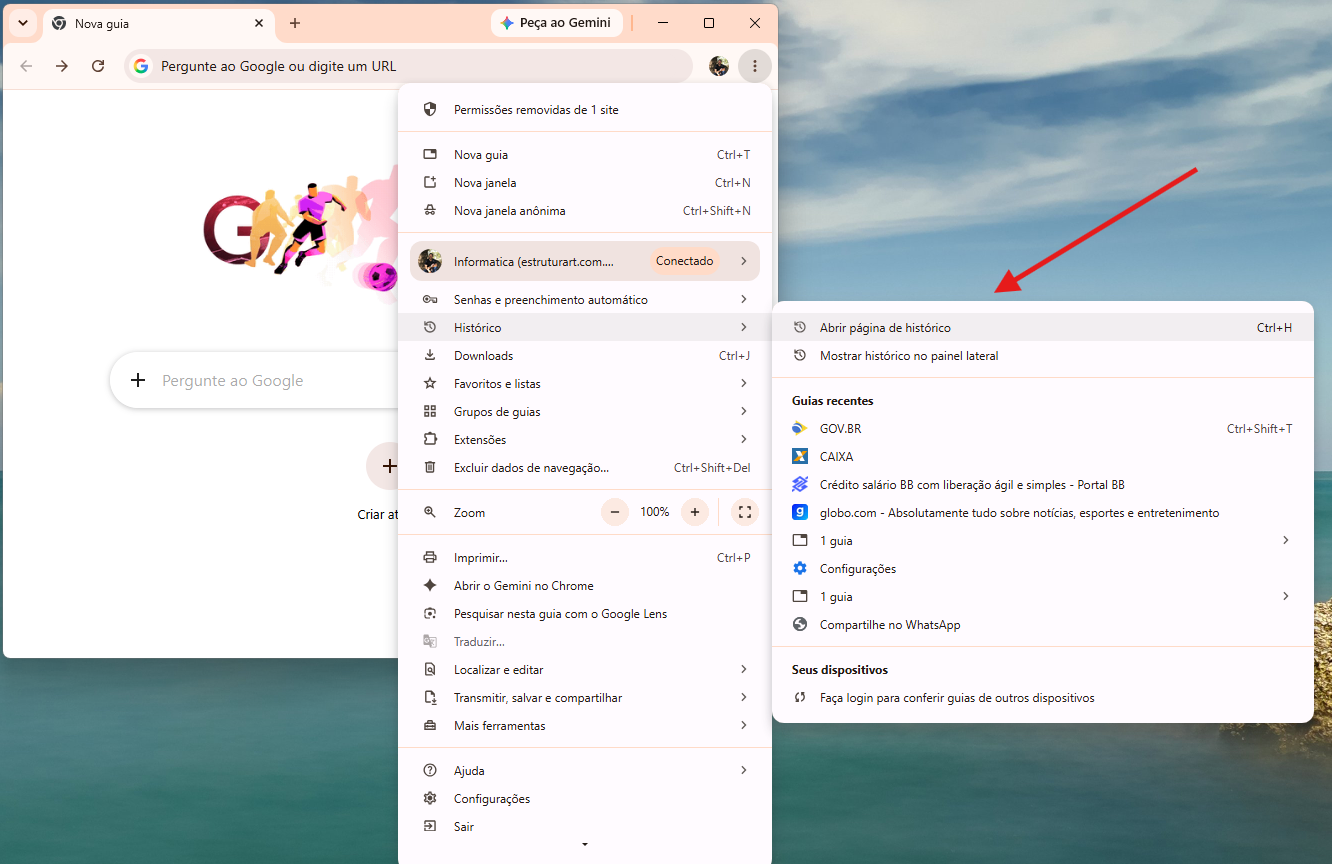Open a new tab with the plus button

coord(295,23)
